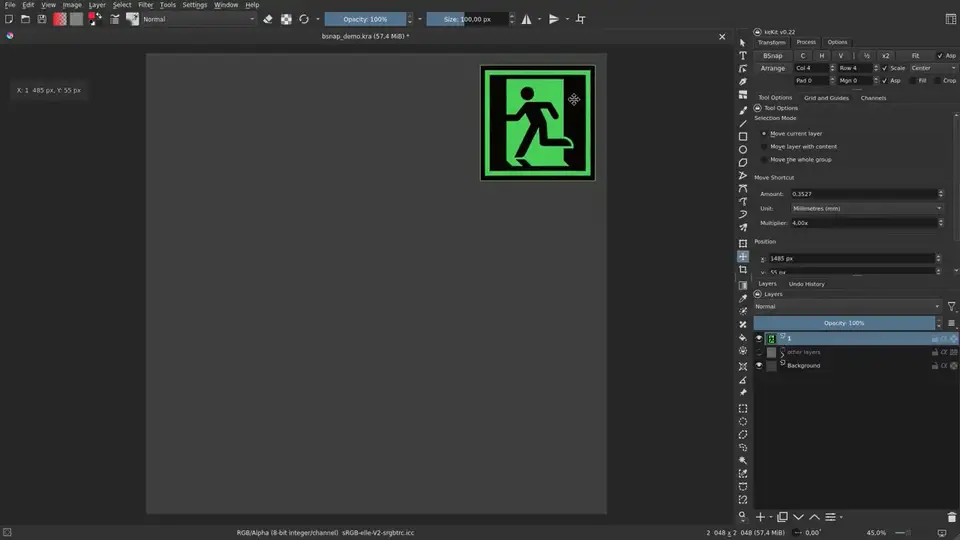Move layer up arrow
Viewport: 960px width, 540px height.
pos(814,517)
